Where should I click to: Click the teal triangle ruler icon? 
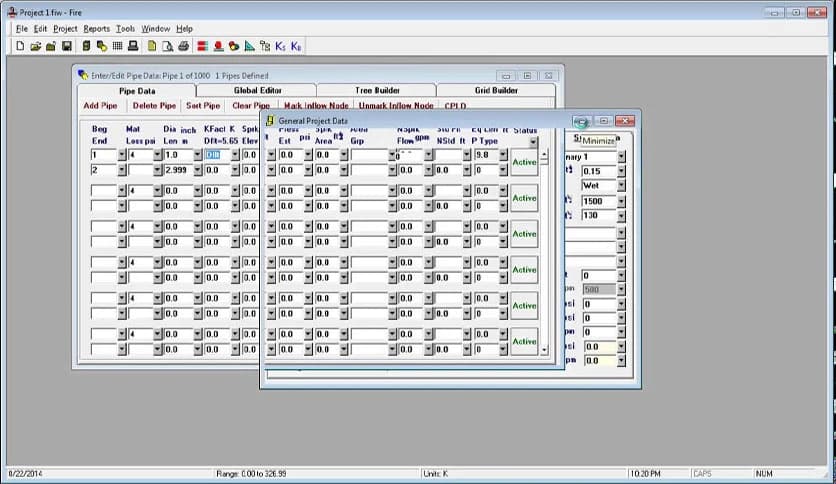tap(250, 46)
